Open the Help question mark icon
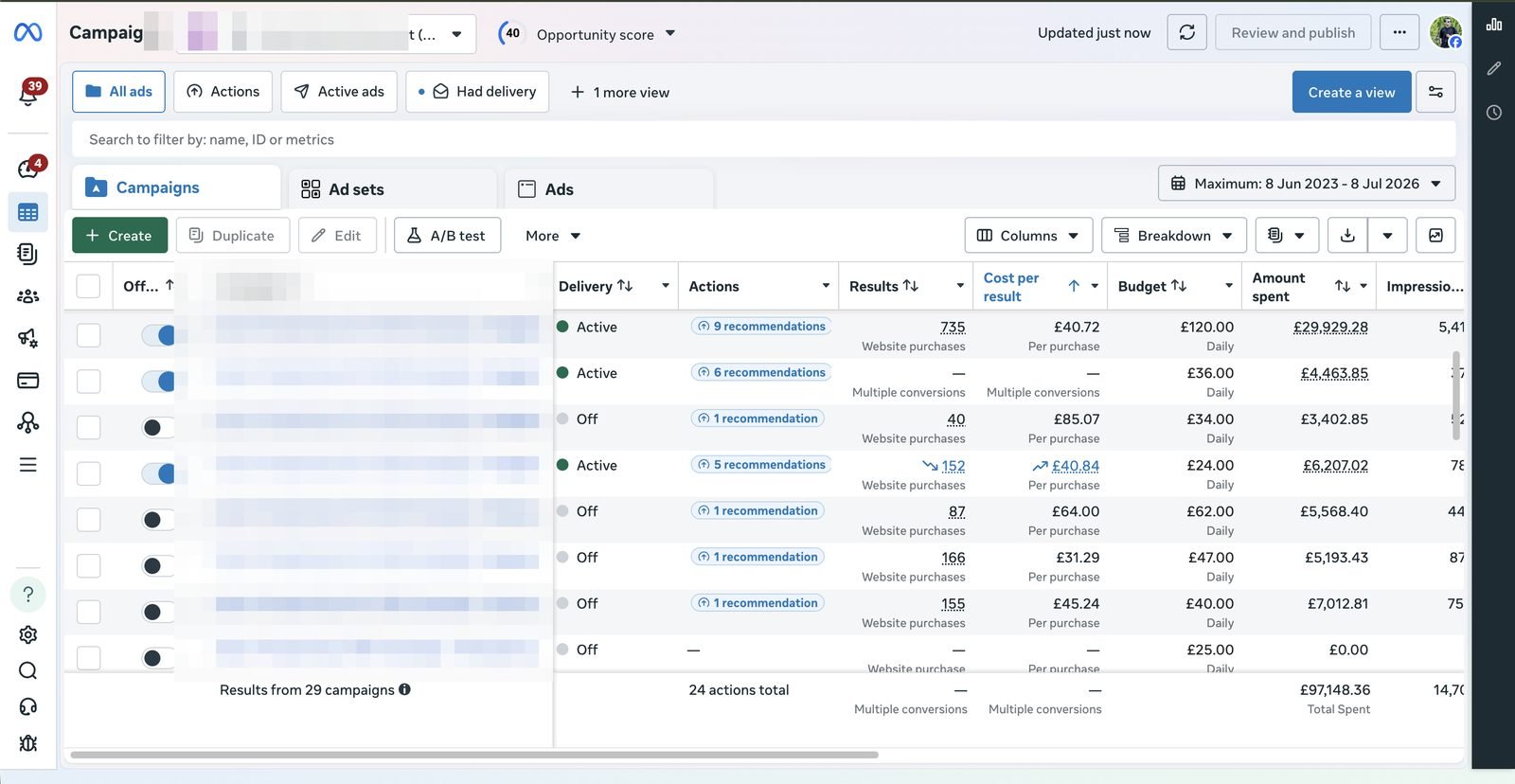The height and width of the screenshot is (784, 1515). point(28,595)
